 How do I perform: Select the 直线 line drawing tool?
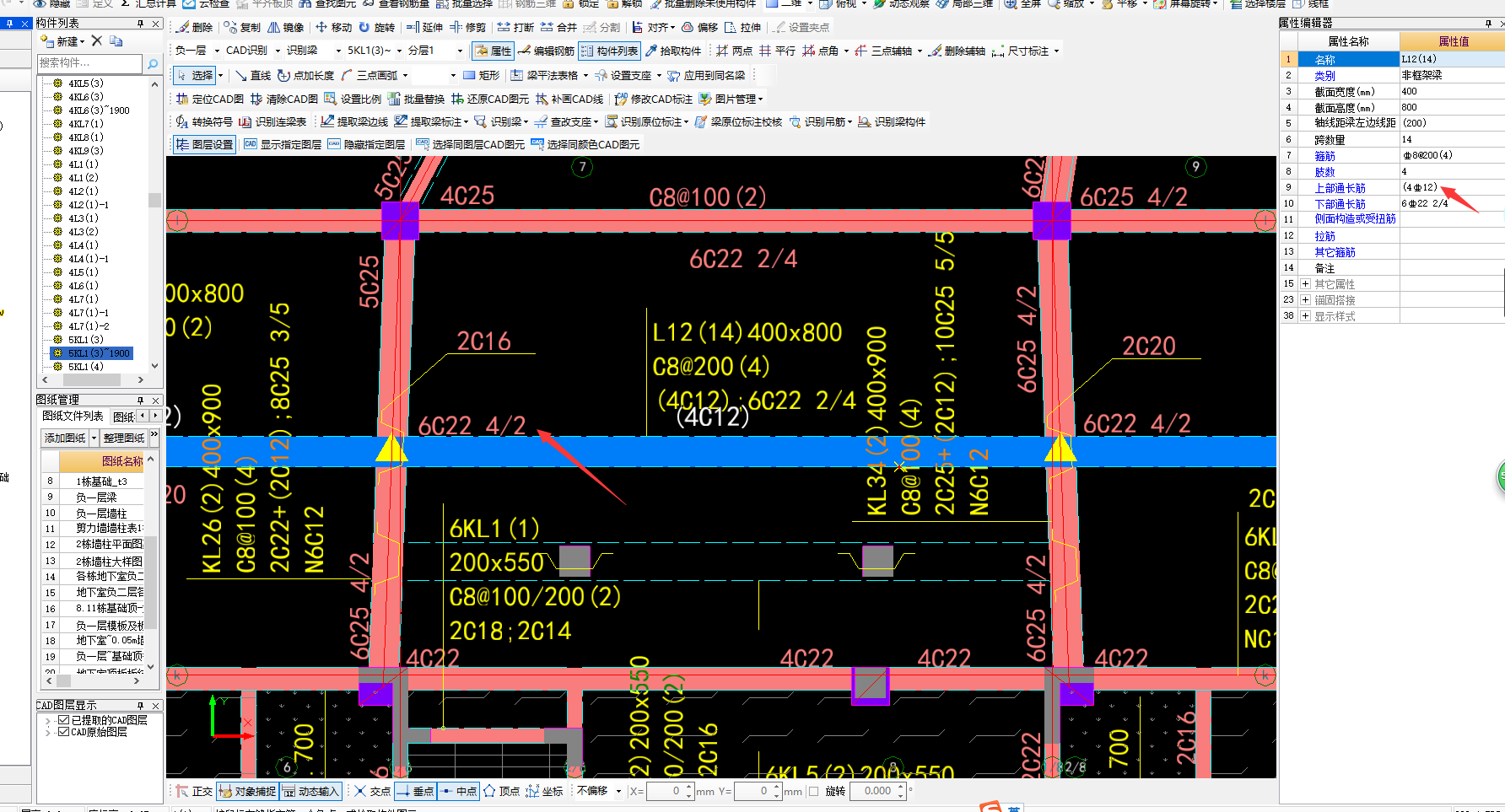pos(253,75)
